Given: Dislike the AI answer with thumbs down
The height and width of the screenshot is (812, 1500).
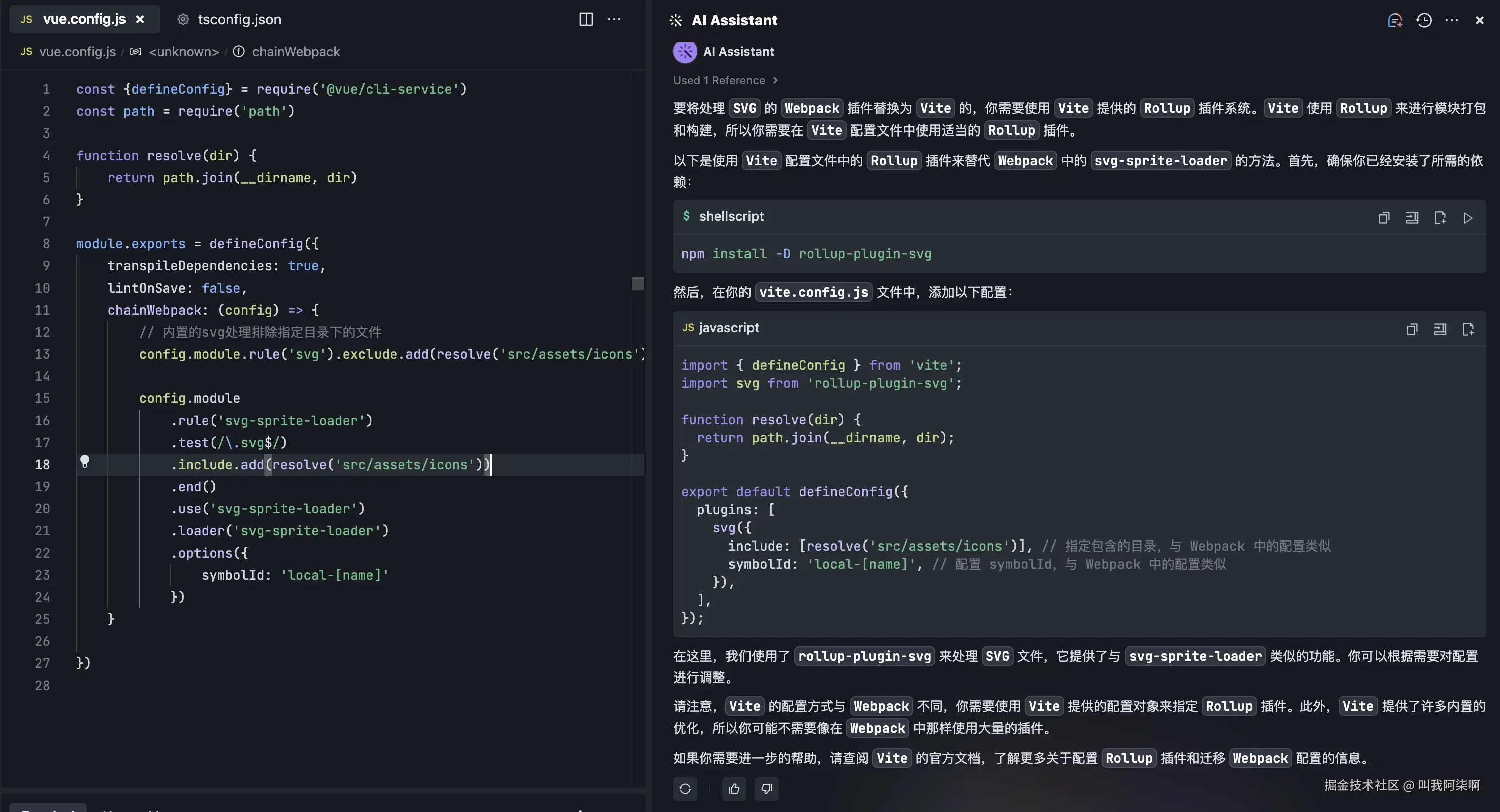Looking at the screenshot, I should pyautogui.click(x=766, y=789).
